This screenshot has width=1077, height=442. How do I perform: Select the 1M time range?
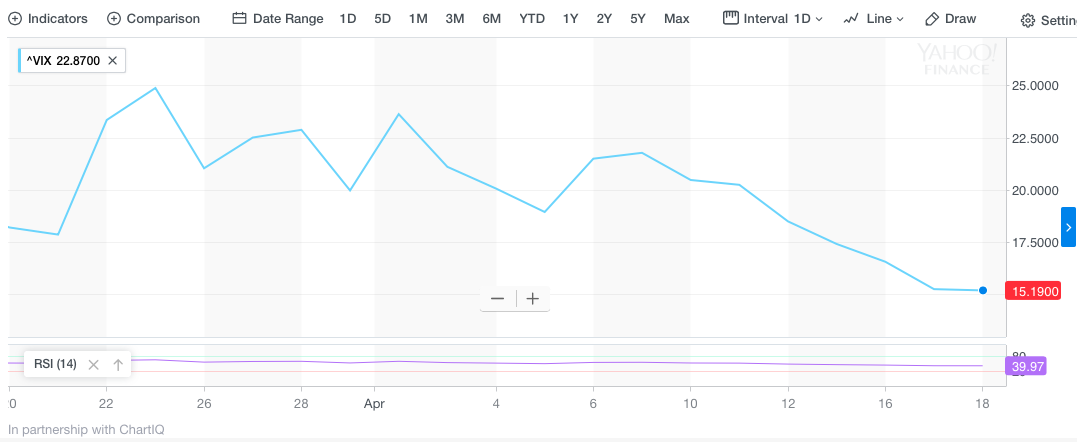(x=418, y=19)
